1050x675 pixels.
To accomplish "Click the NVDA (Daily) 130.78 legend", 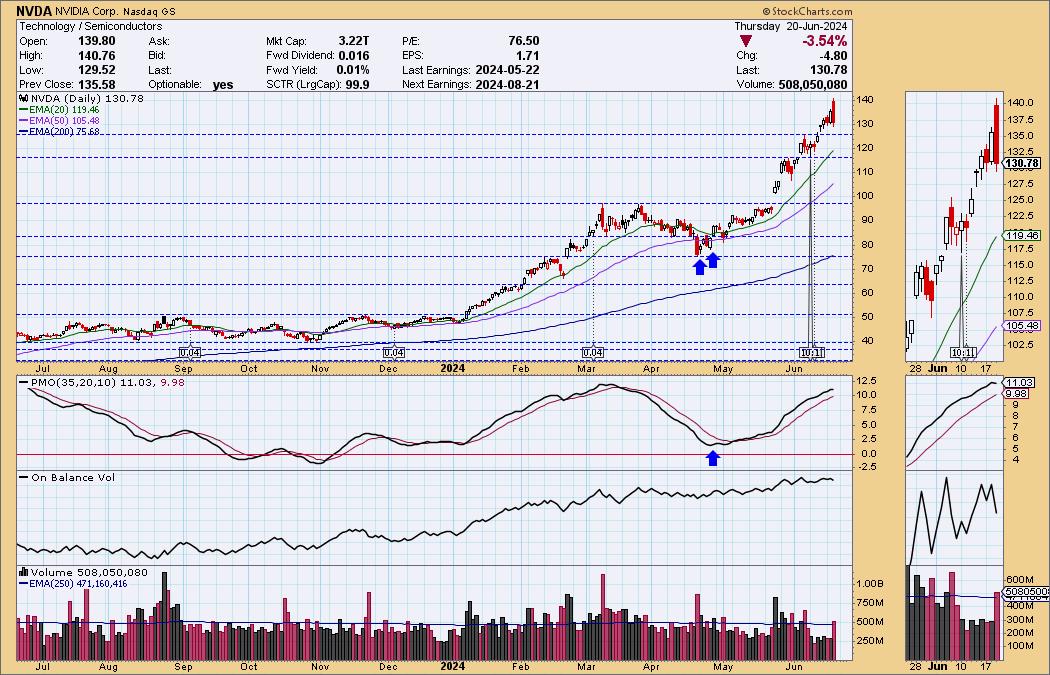I will coord(81,98).
